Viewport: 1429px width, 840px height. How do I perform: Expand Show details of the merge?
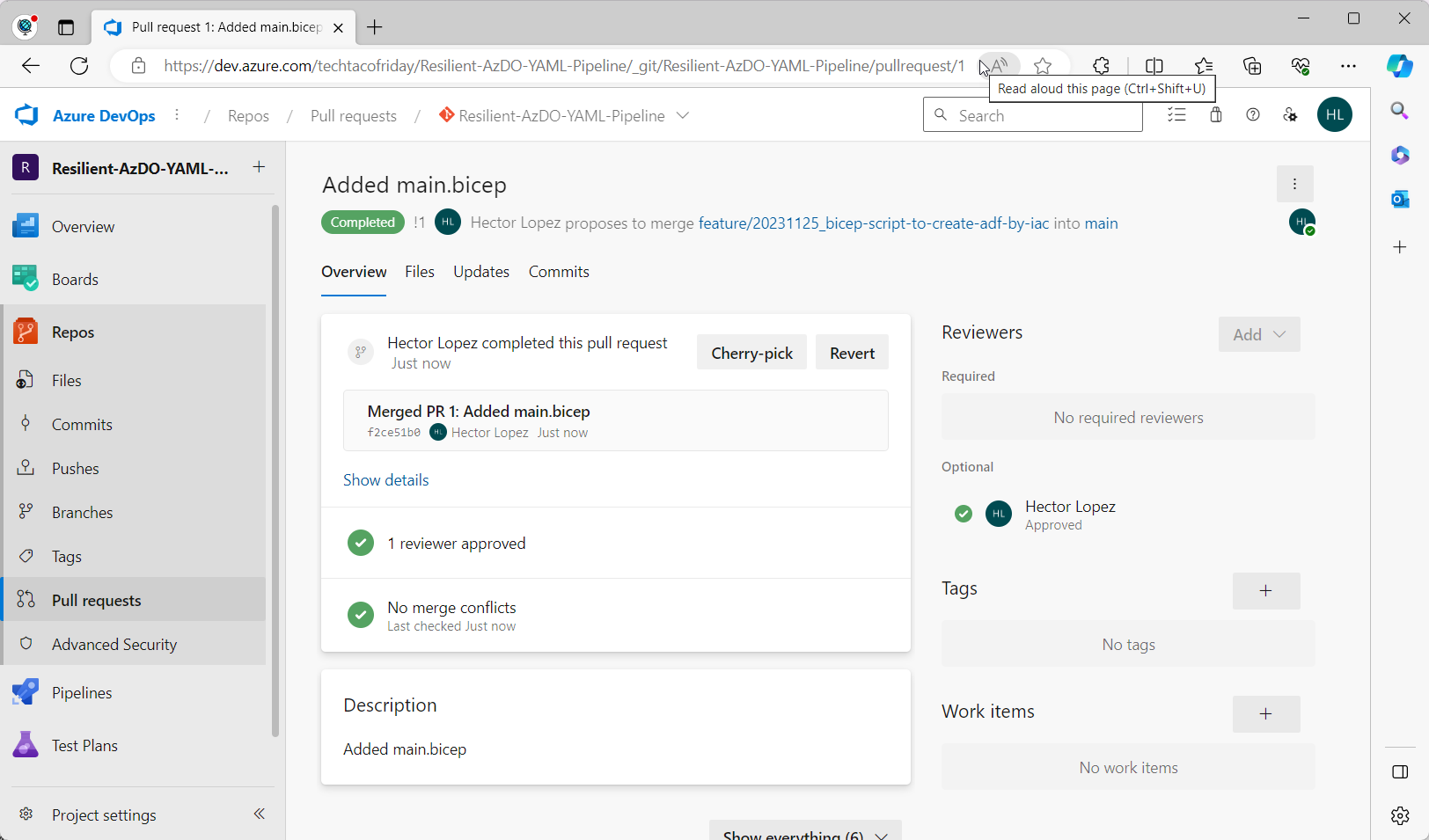tap(385, 479)
